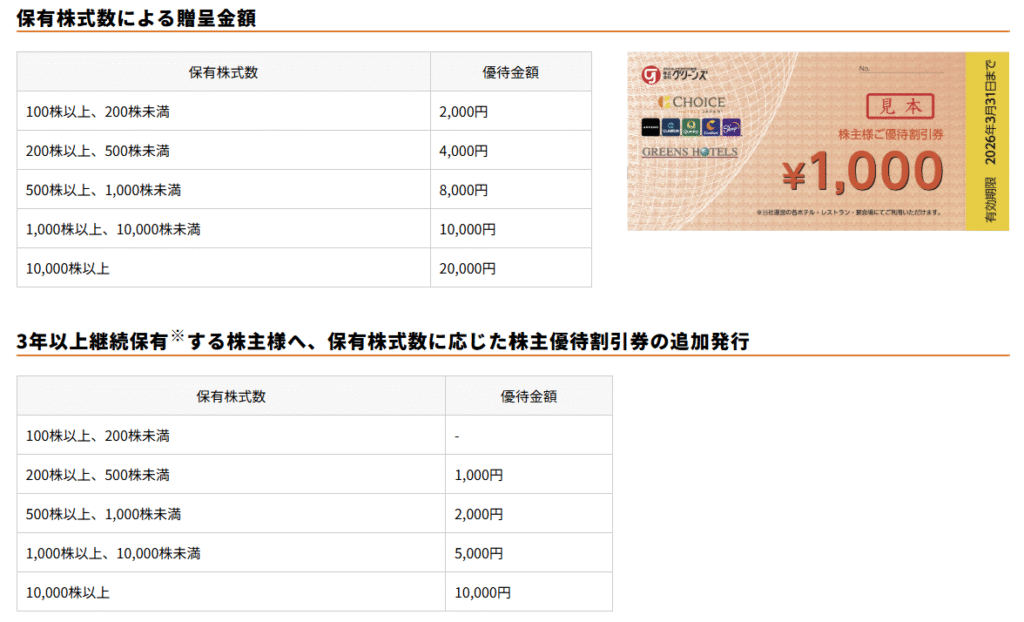Image resolution: width=1024 pixels, height=622 pixels.
Task: Select the 20,000円 cell in first table
Action: coord(467,268)
